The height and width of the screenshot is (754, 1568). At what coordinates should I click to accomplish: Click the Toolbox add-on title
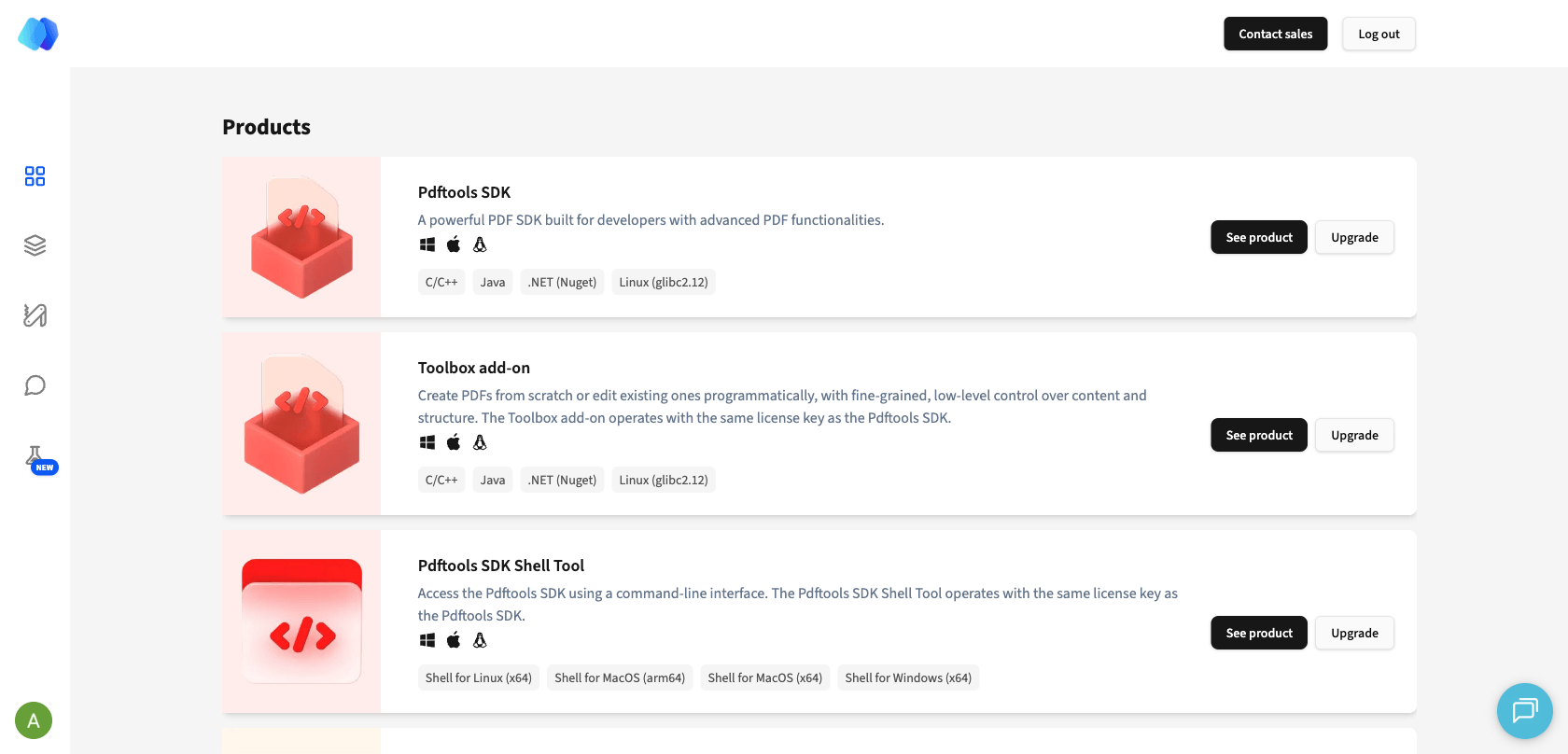[473, 368]
